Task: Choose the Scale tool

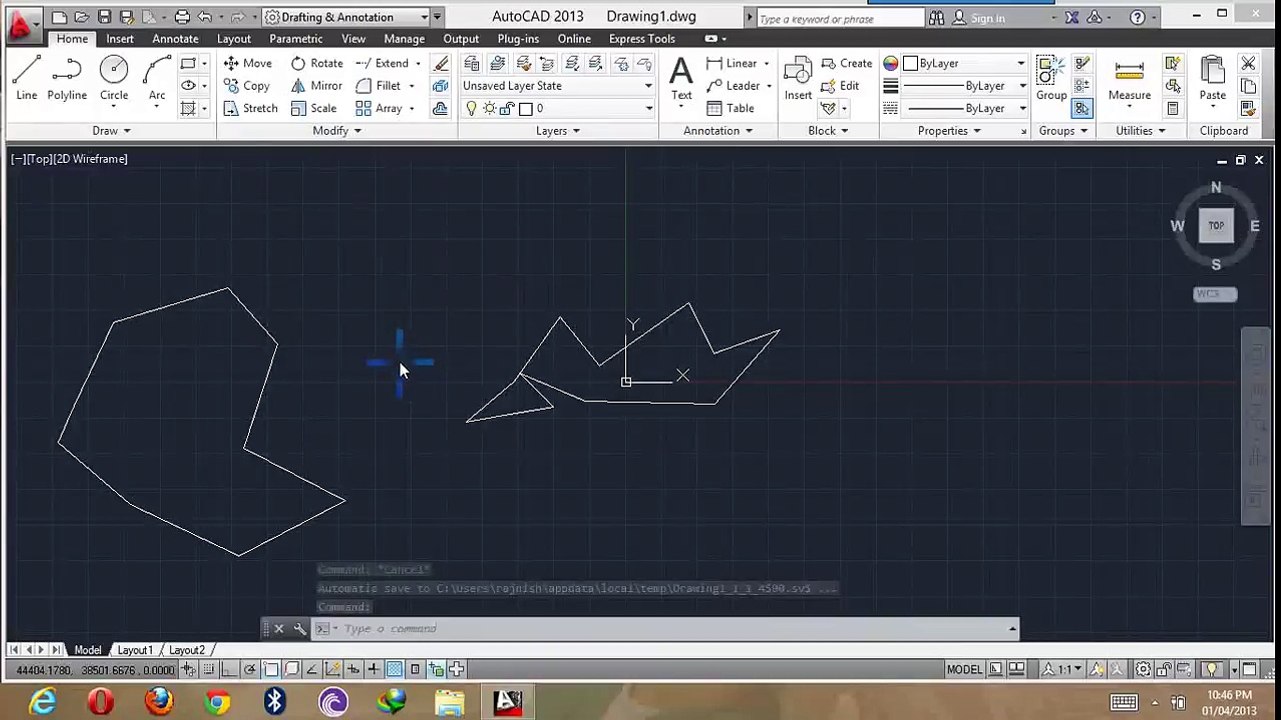Action: click(314, 108)
